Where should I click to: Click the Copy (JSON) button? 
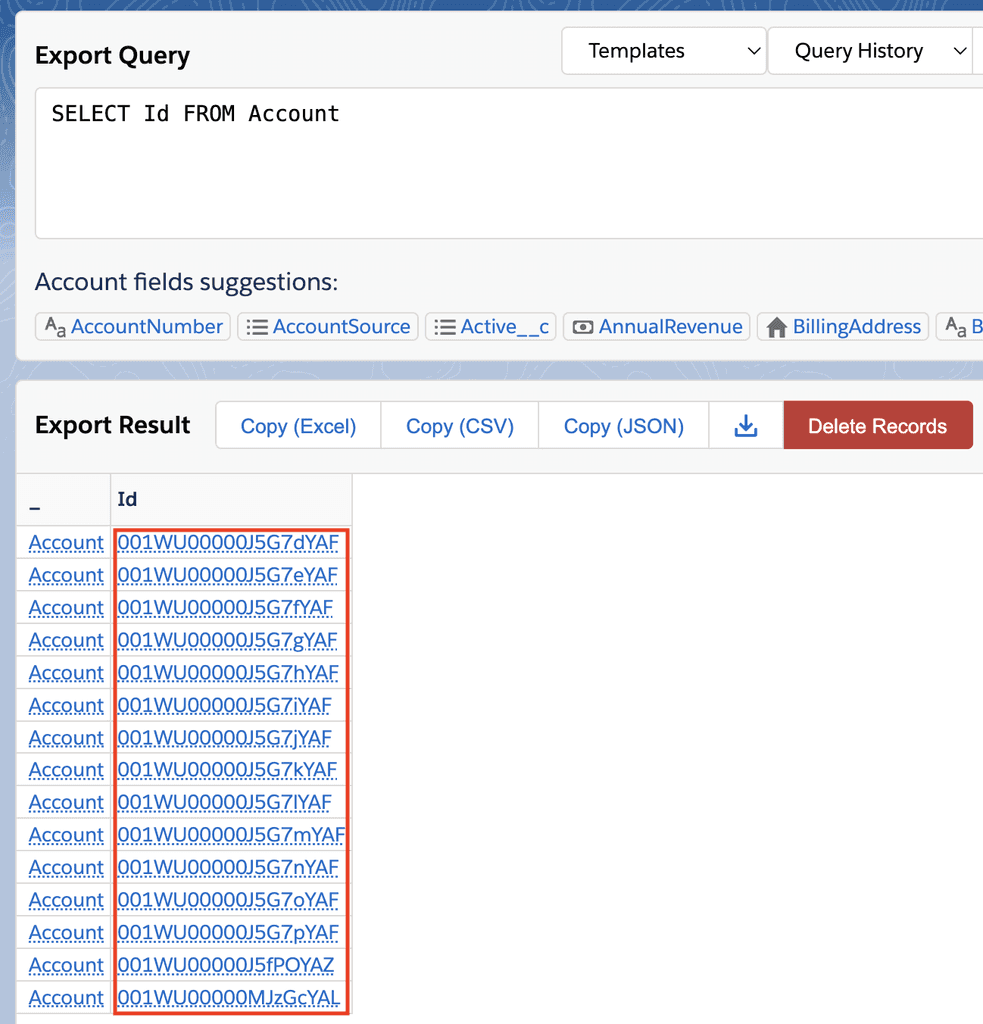(x=622, y=425)
